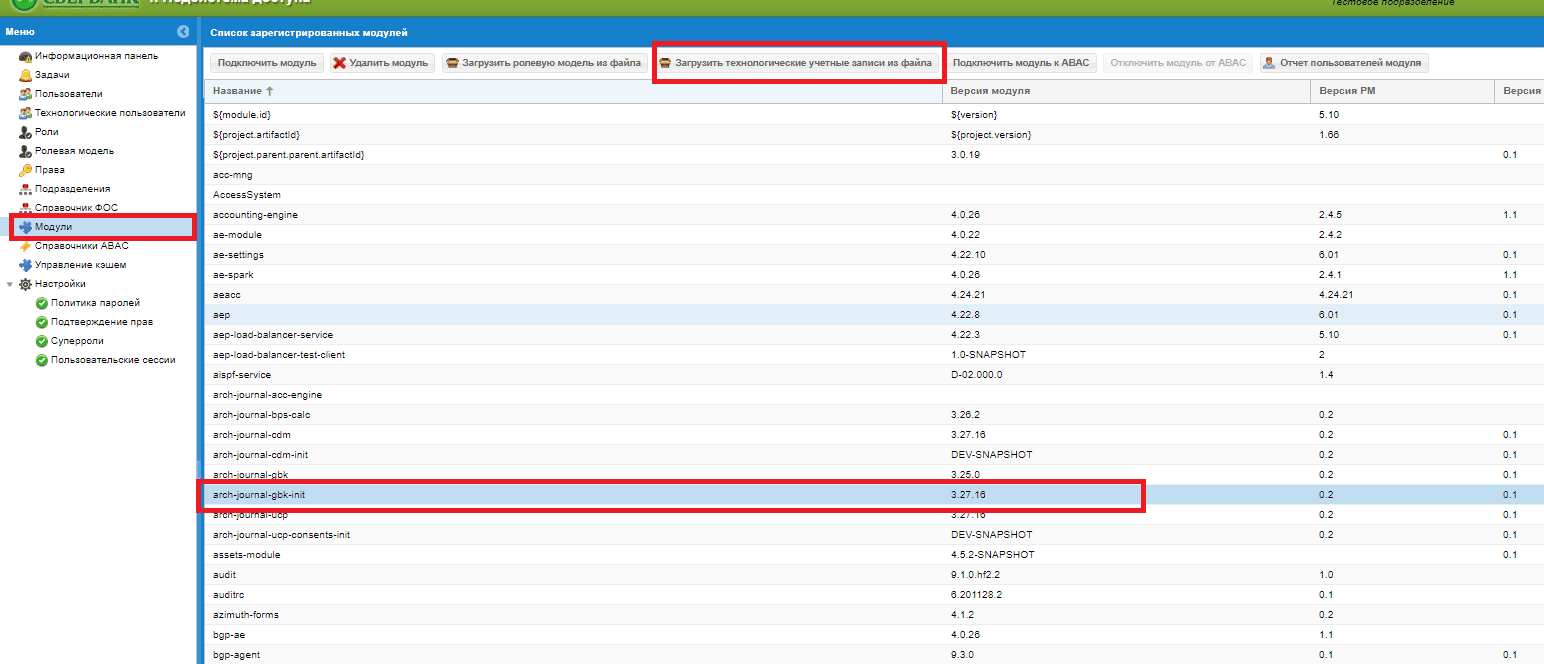Click the Справочники АВАС icon
This screenshot has width=1544, height=664.
tap(26, 246)
